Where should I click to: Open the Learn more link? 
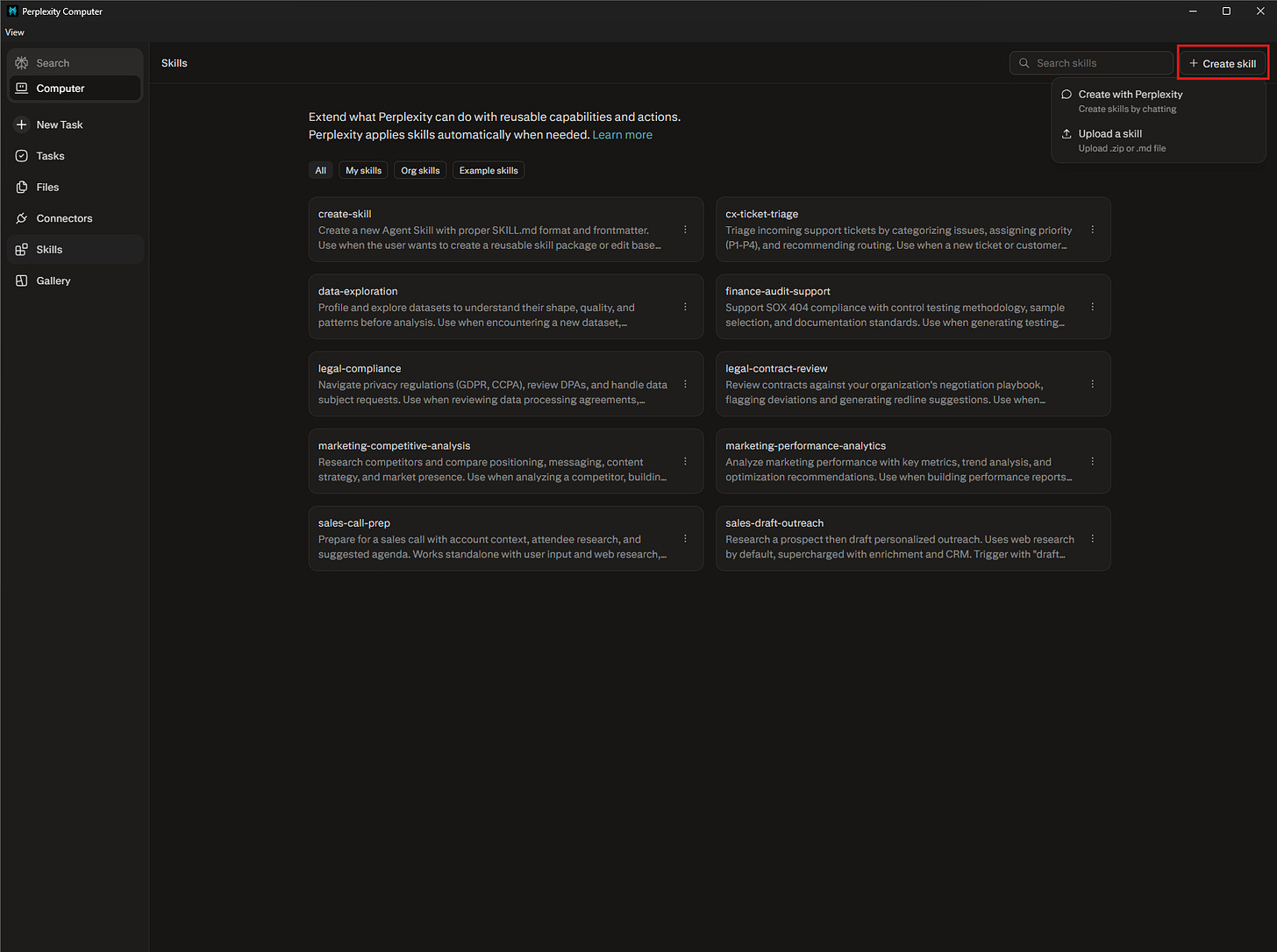[622, 135]
